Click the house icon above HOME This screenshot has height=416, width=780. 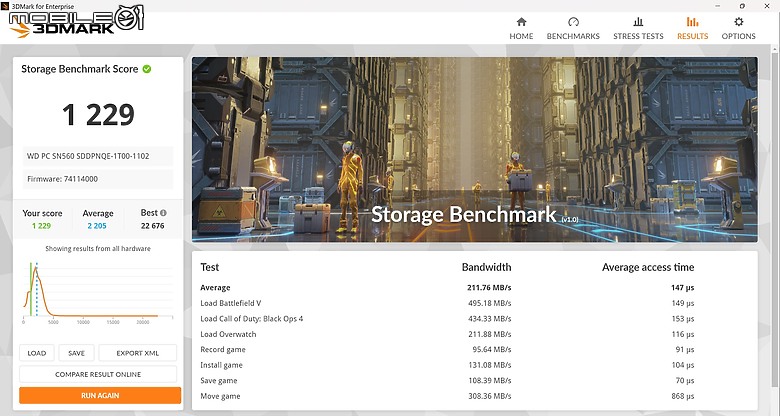[521, 21]
